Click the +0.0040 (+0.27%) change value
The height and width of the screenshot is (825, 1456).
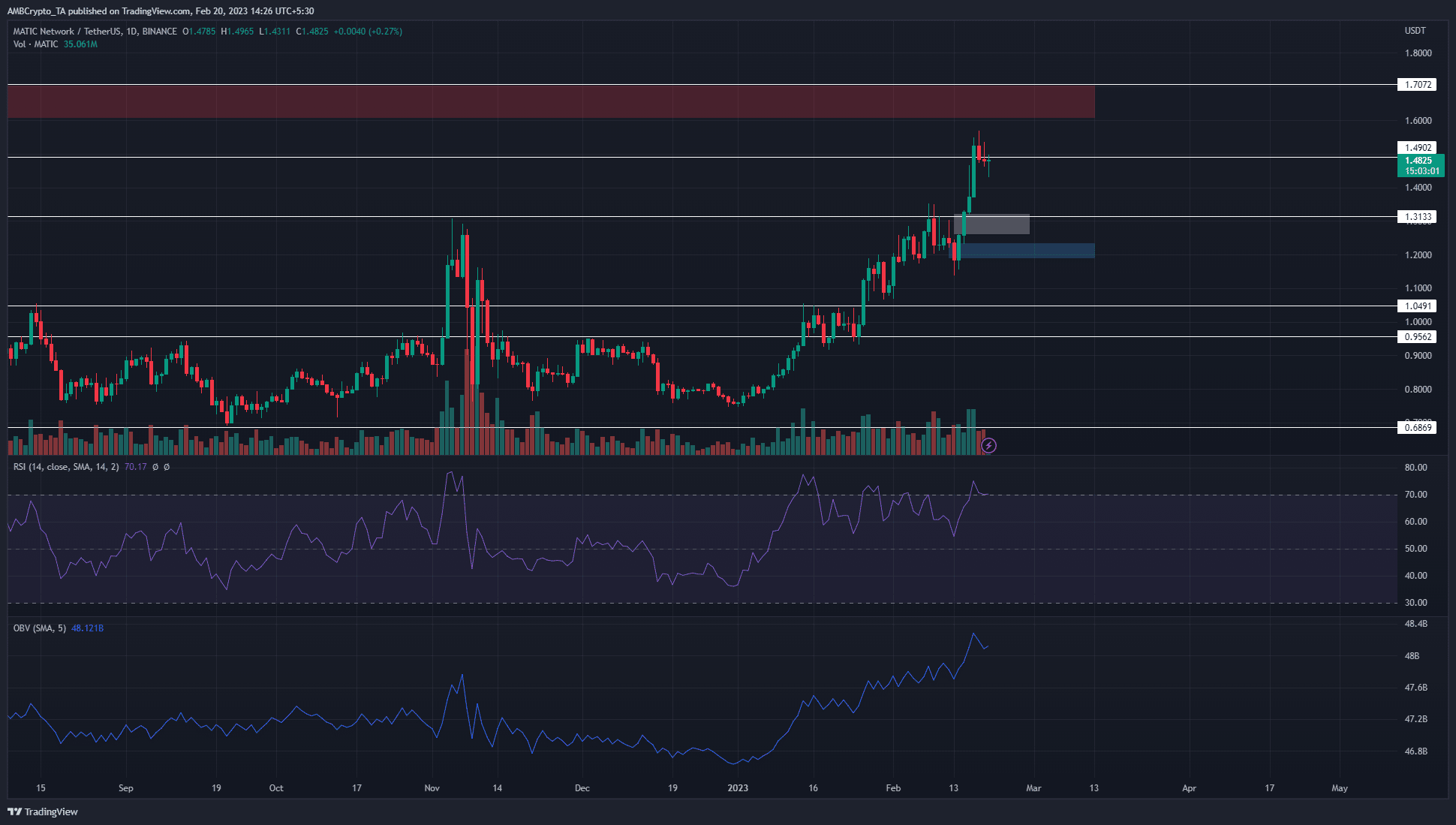click(x=368, y=32)
